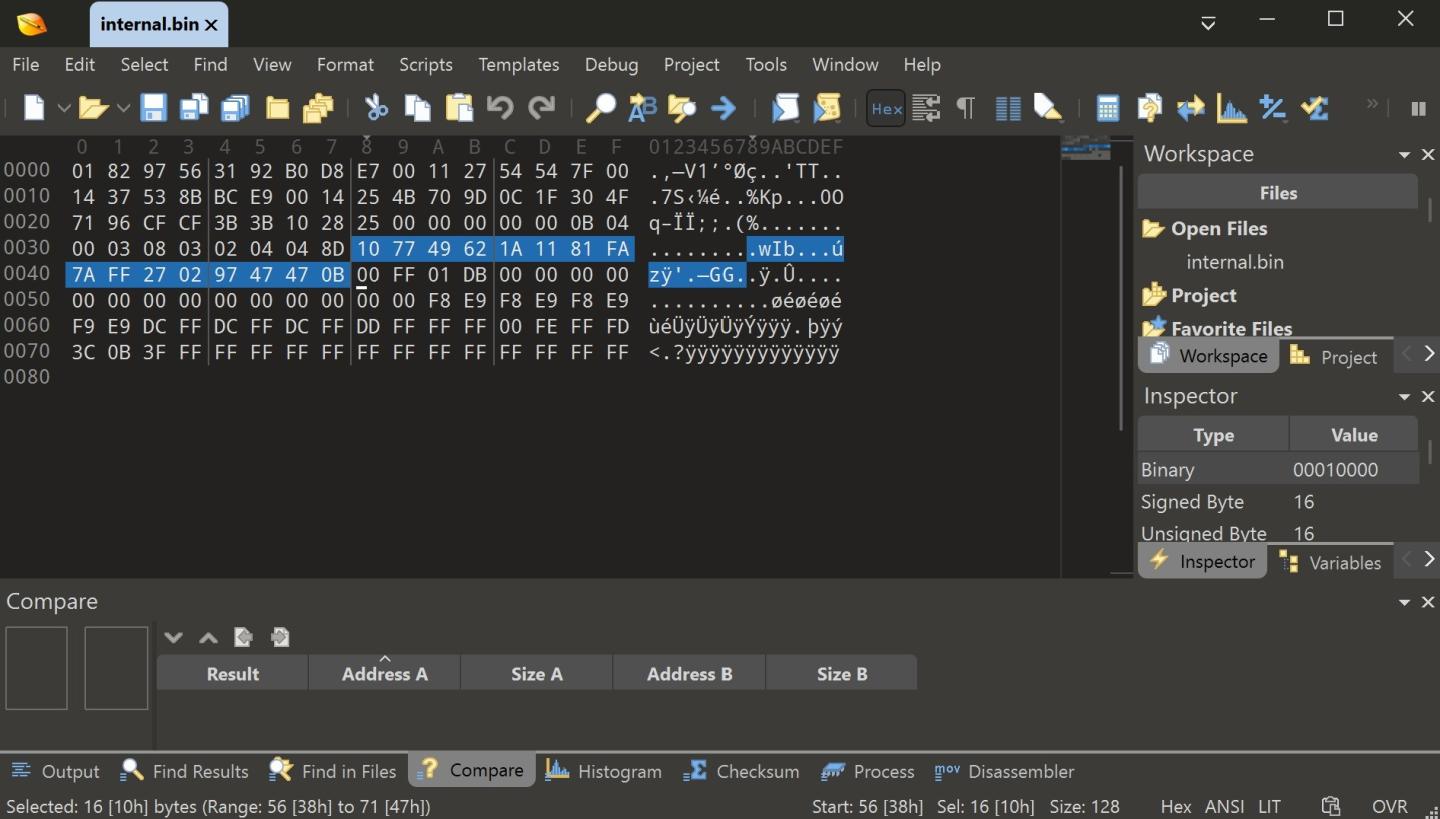1440x819 pixels.
Task: Close the internal.bin file tab
Action: click(211, 25)
